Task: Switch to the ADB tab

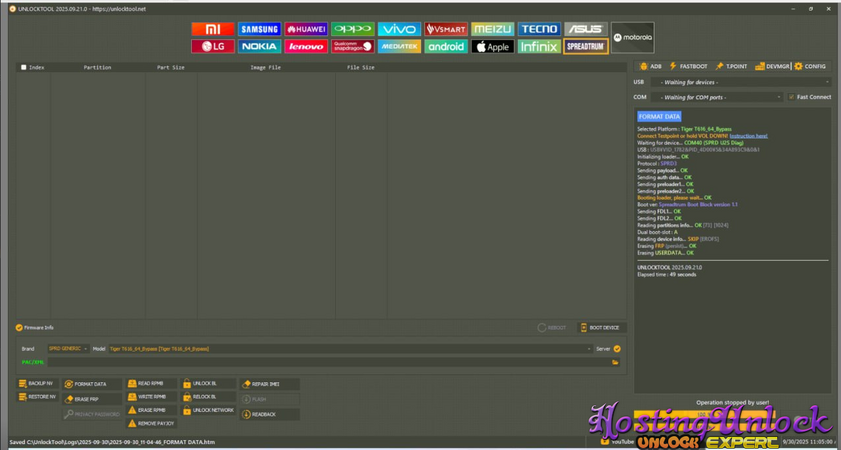Action: pos(650,66)
